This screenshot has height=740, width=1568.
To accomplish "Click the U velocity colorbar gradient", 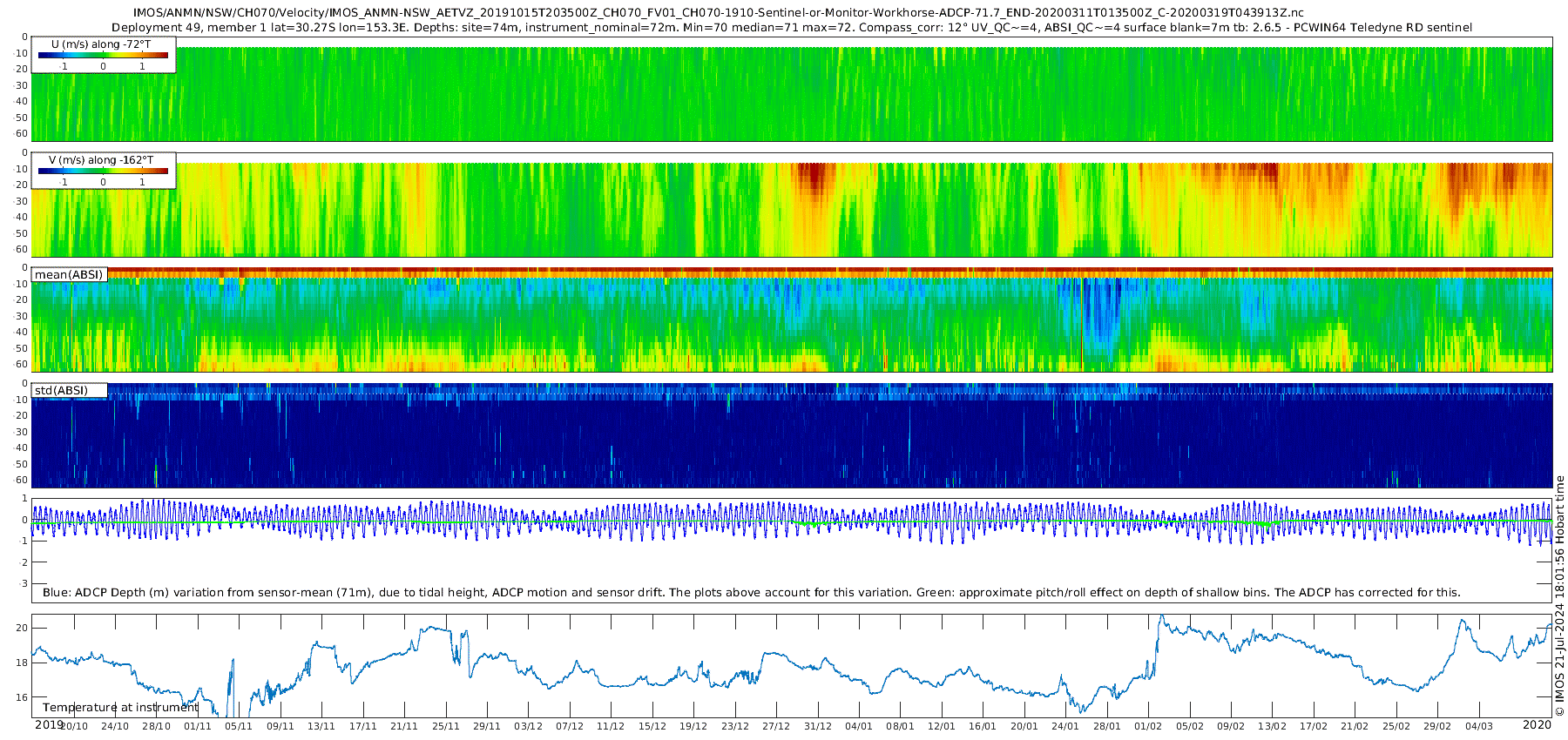I will pyautogui.click(x=103, y=56).
